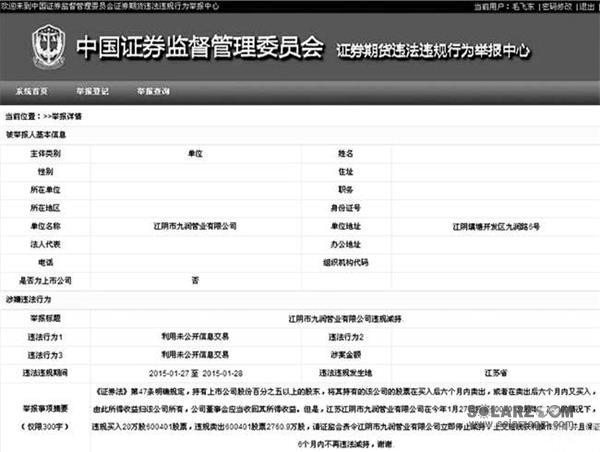
Task: Select the title 江阴市九润管业有限公司违规减持
Action: pos(345,318)
